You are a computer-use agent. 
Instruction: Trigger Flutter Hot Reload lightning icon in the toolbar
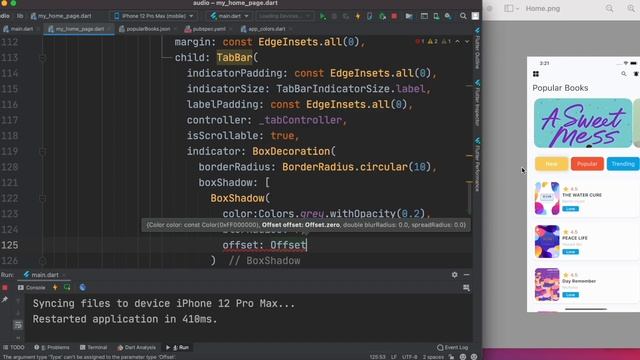(x=358, y=16)
